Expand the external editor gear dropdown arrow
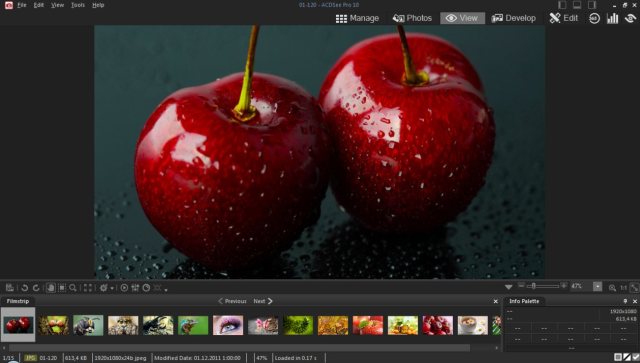The image size is (640, 363). pos(112,288)
